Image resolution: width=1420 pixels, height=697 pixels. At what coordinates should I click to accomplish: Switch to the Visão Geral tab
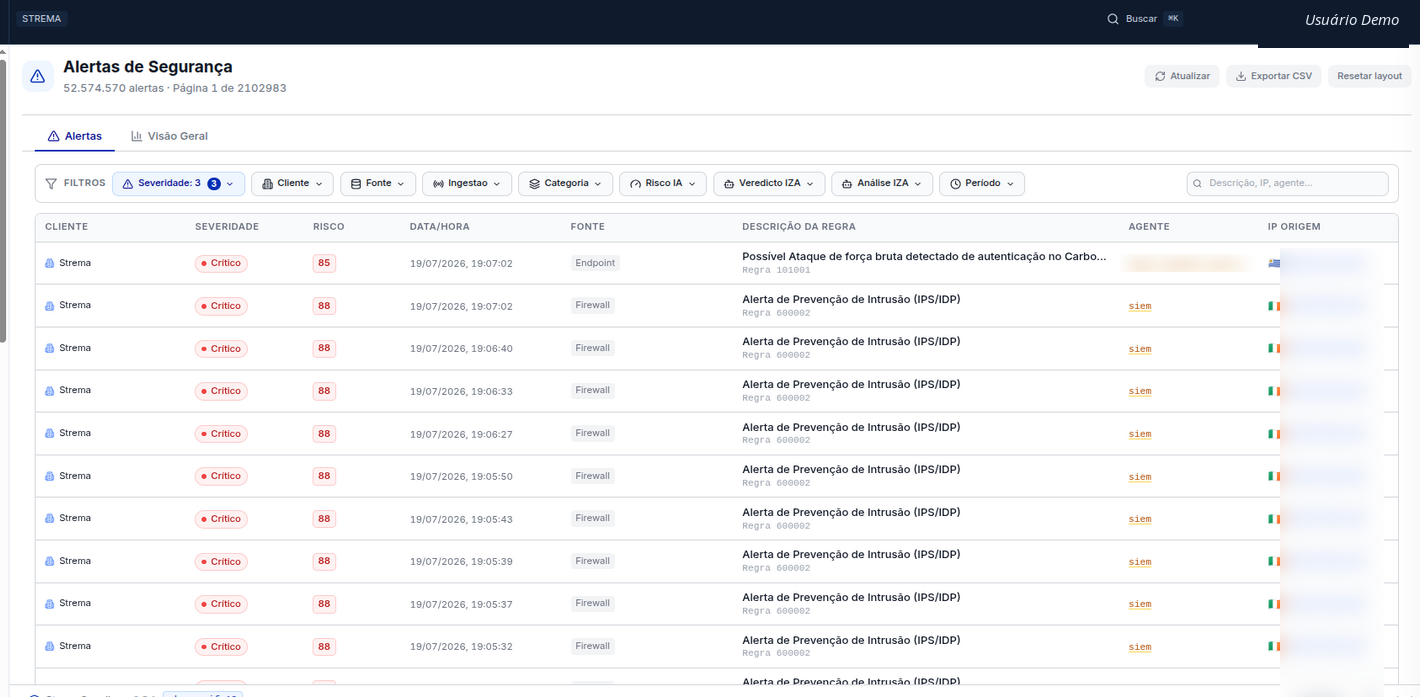click(x=170, y=136)
